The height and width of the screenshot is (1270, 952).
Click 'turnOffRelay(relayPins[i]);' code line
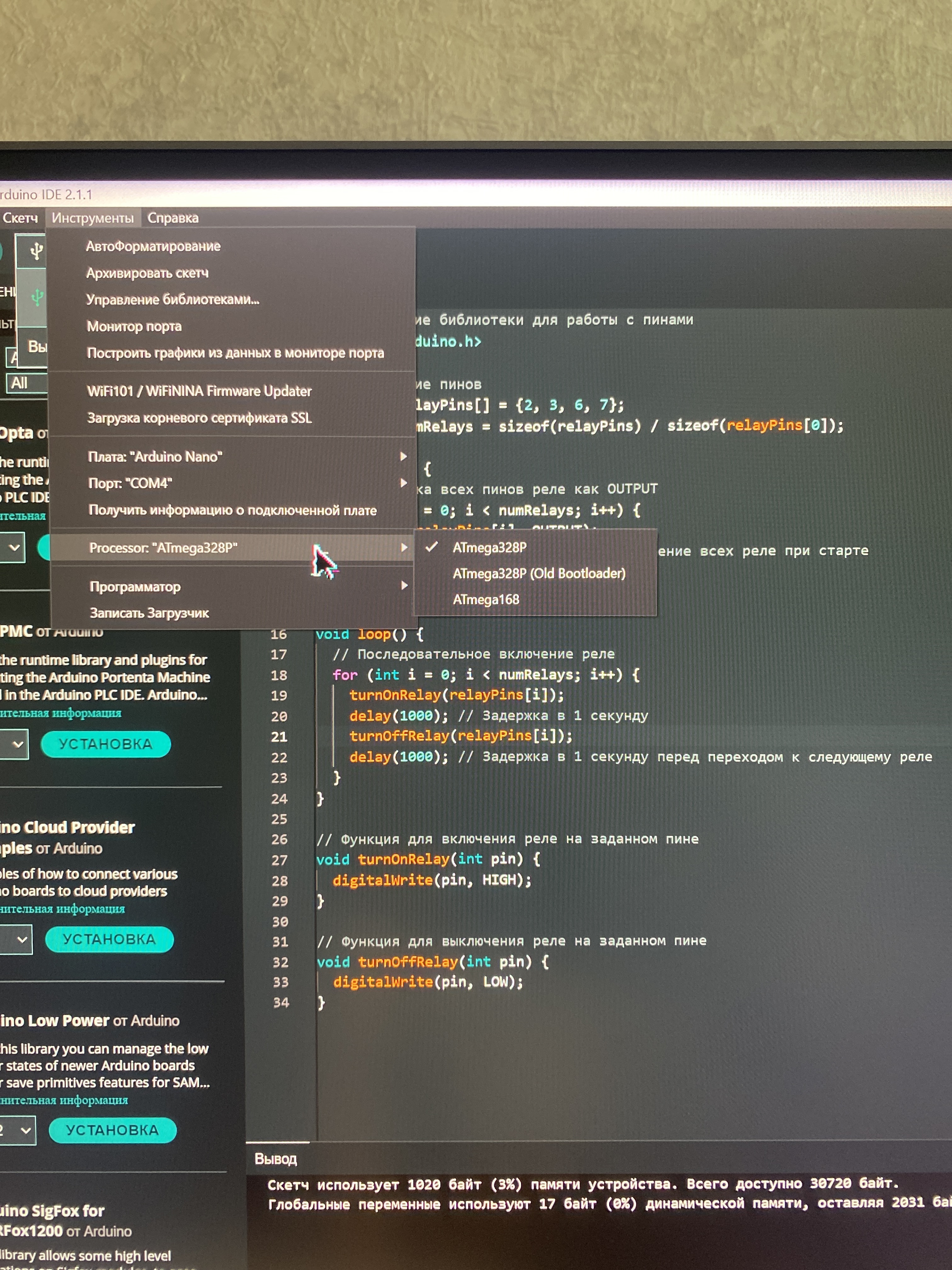461,736
